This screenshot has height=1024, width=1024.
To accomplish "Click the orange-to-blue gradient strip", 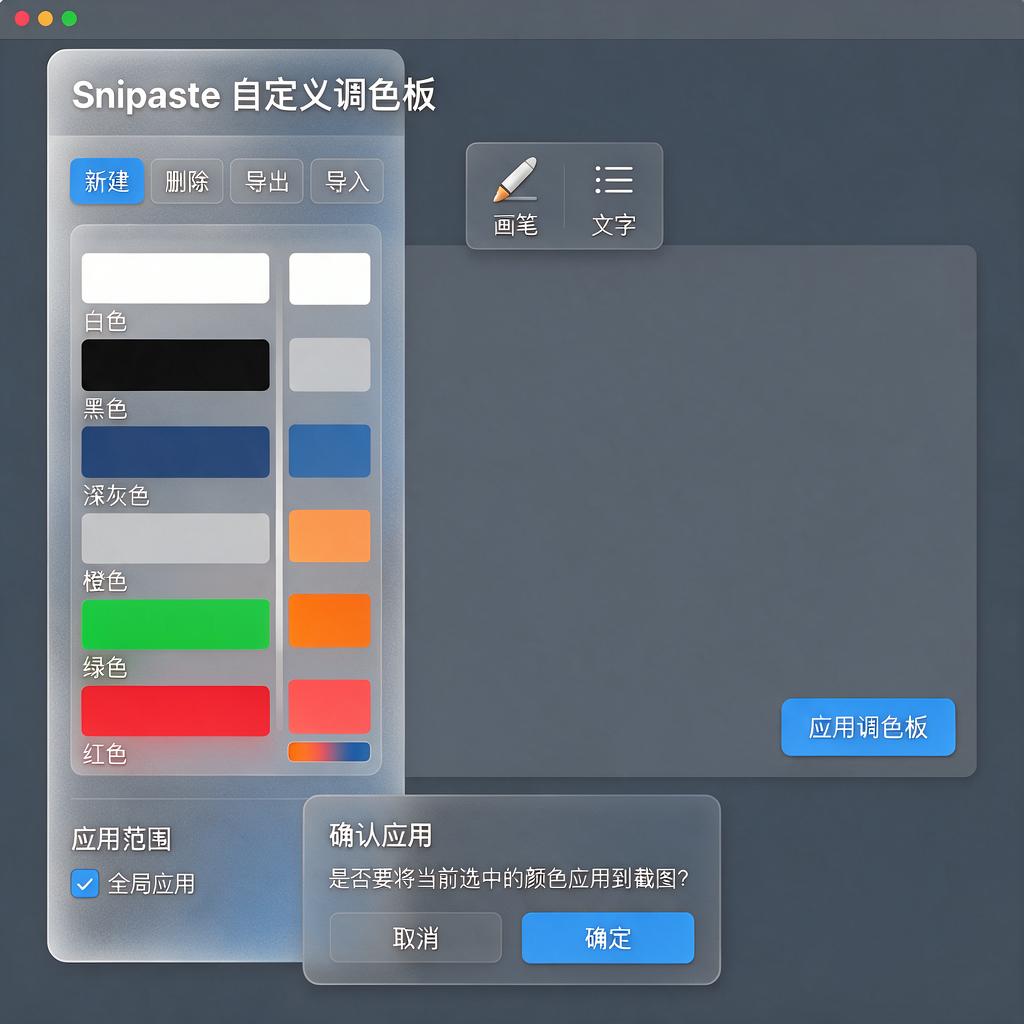I will pos(329,752).
